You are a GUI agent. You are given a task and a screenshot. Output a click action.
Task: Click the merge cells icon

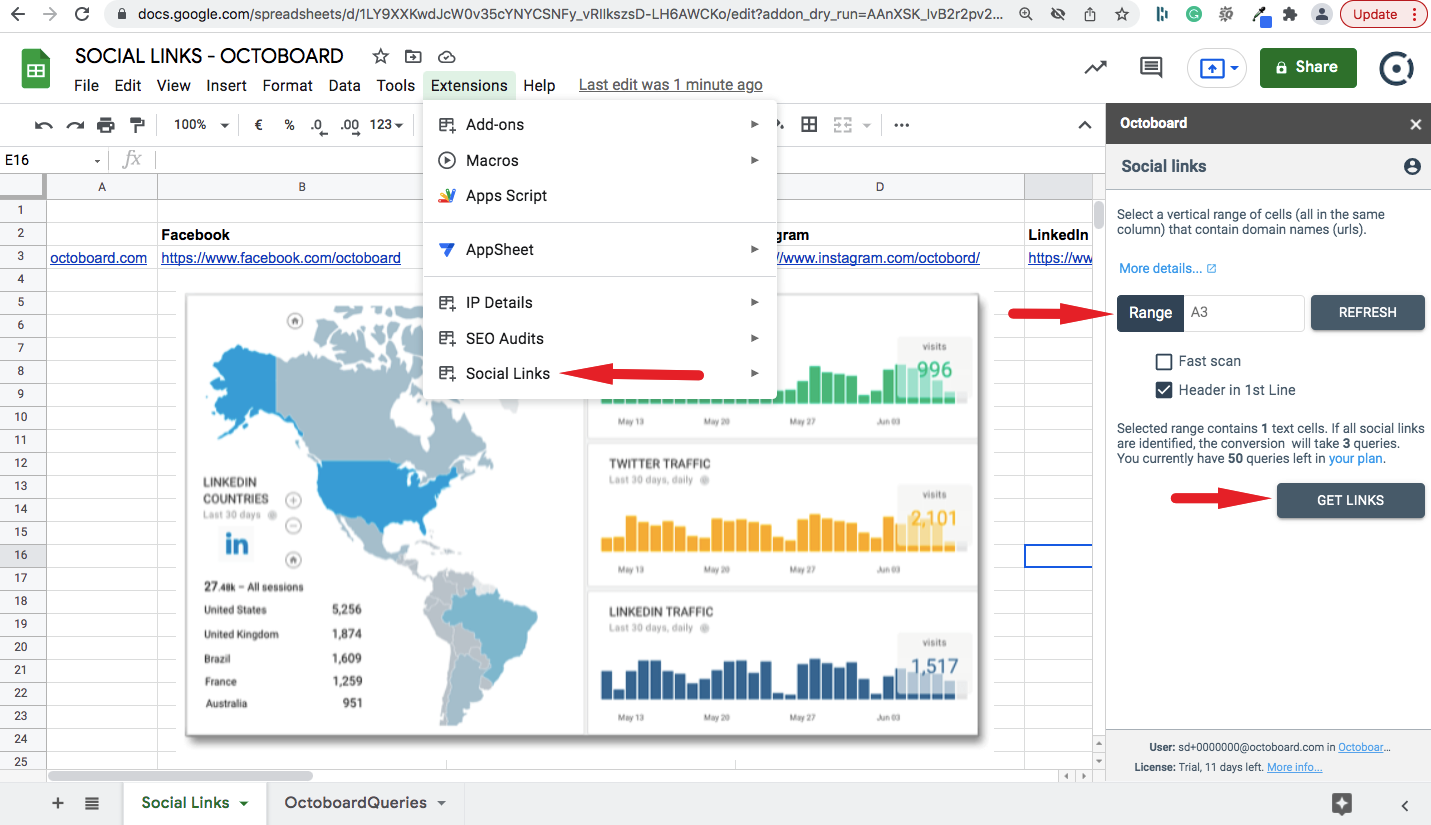tap(843, 125)
